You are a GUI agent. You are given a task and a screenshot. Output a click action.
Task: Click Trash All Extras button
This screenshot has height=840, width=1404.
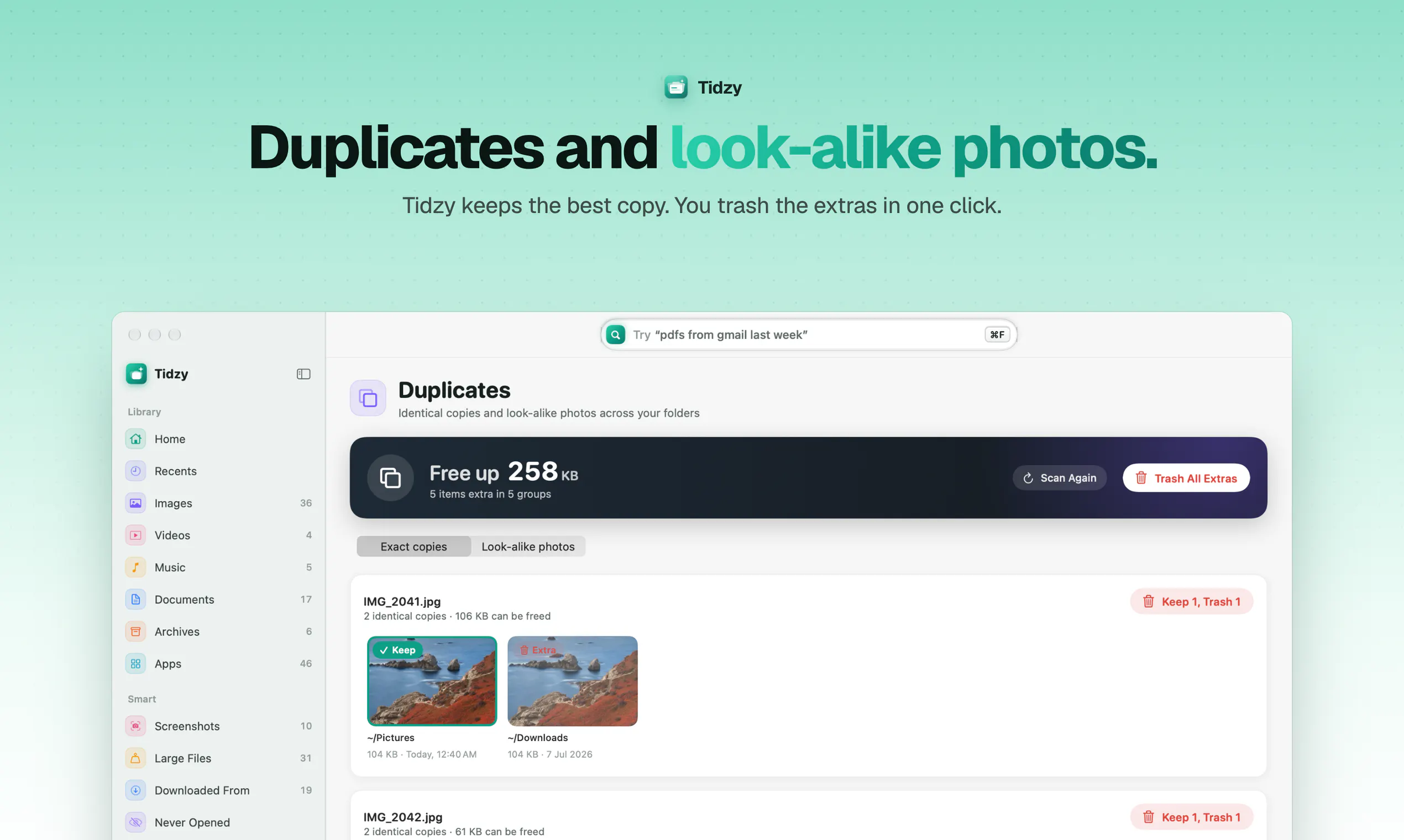[x=1186, y=477]
